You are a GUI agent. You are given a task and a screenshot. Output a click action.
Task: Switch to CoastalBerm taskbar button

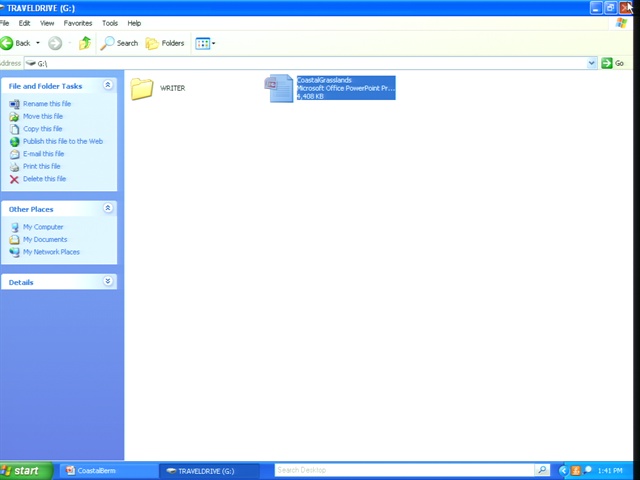(x=109, y=471)
